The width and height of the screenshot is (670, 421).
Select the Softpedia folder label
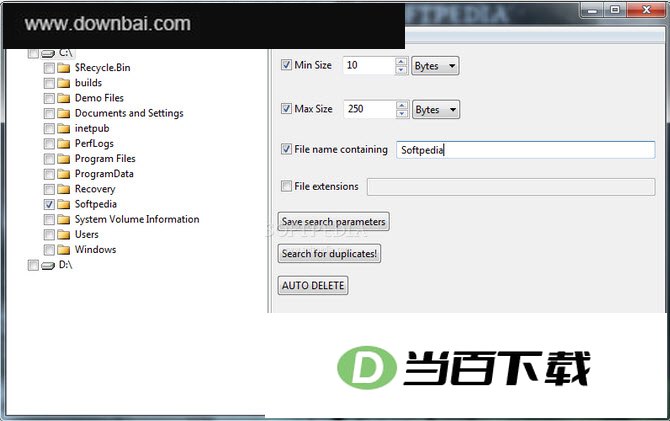(96, 204)
